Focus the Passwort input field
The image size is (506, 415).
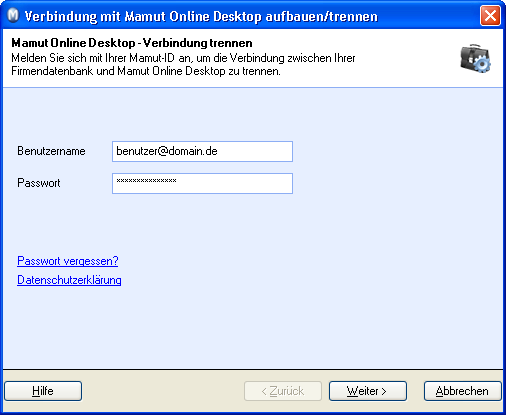pos(202,183)
